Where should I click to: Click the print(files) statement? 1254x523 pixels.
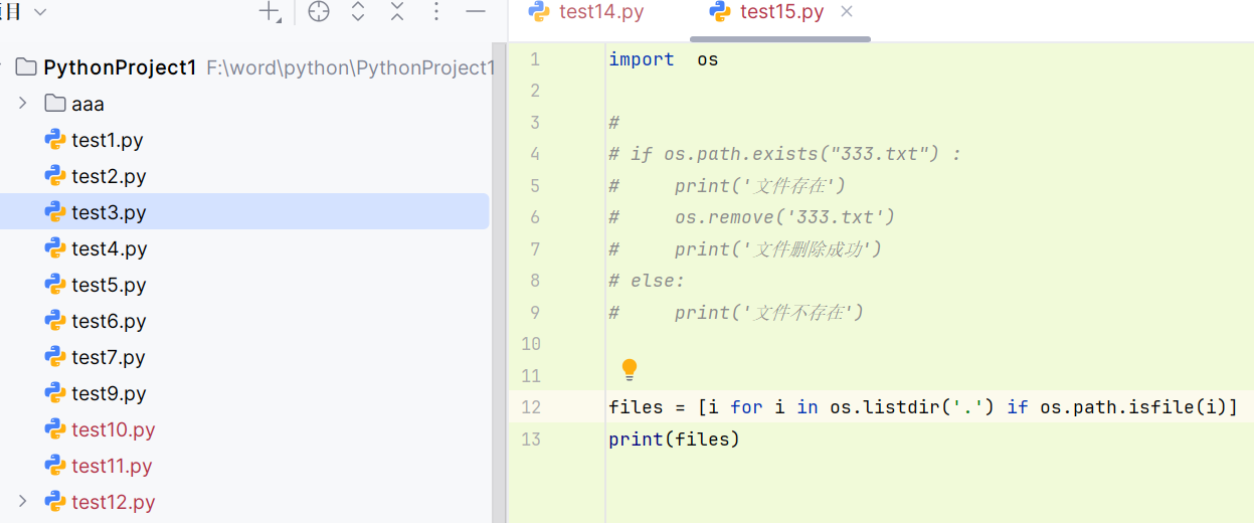pos(674,439)
